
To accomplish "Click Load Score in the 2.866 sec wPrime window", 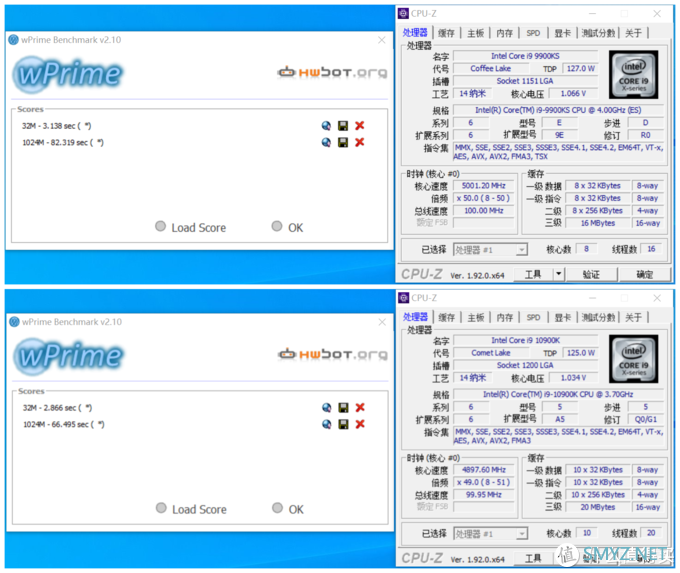I will pyautogui.click(x=191, y=509).
